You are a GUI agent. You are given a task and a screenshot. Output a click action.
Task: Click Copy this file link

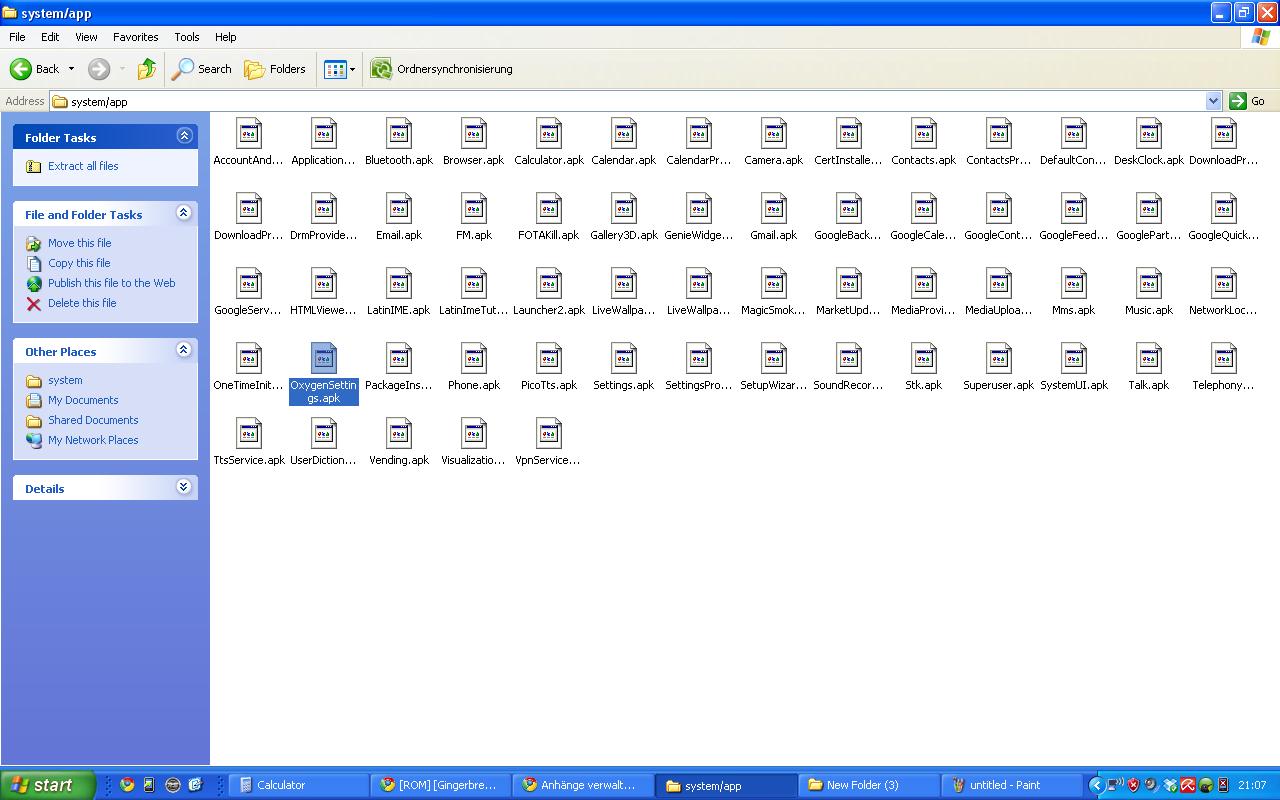tap(79, 263)
